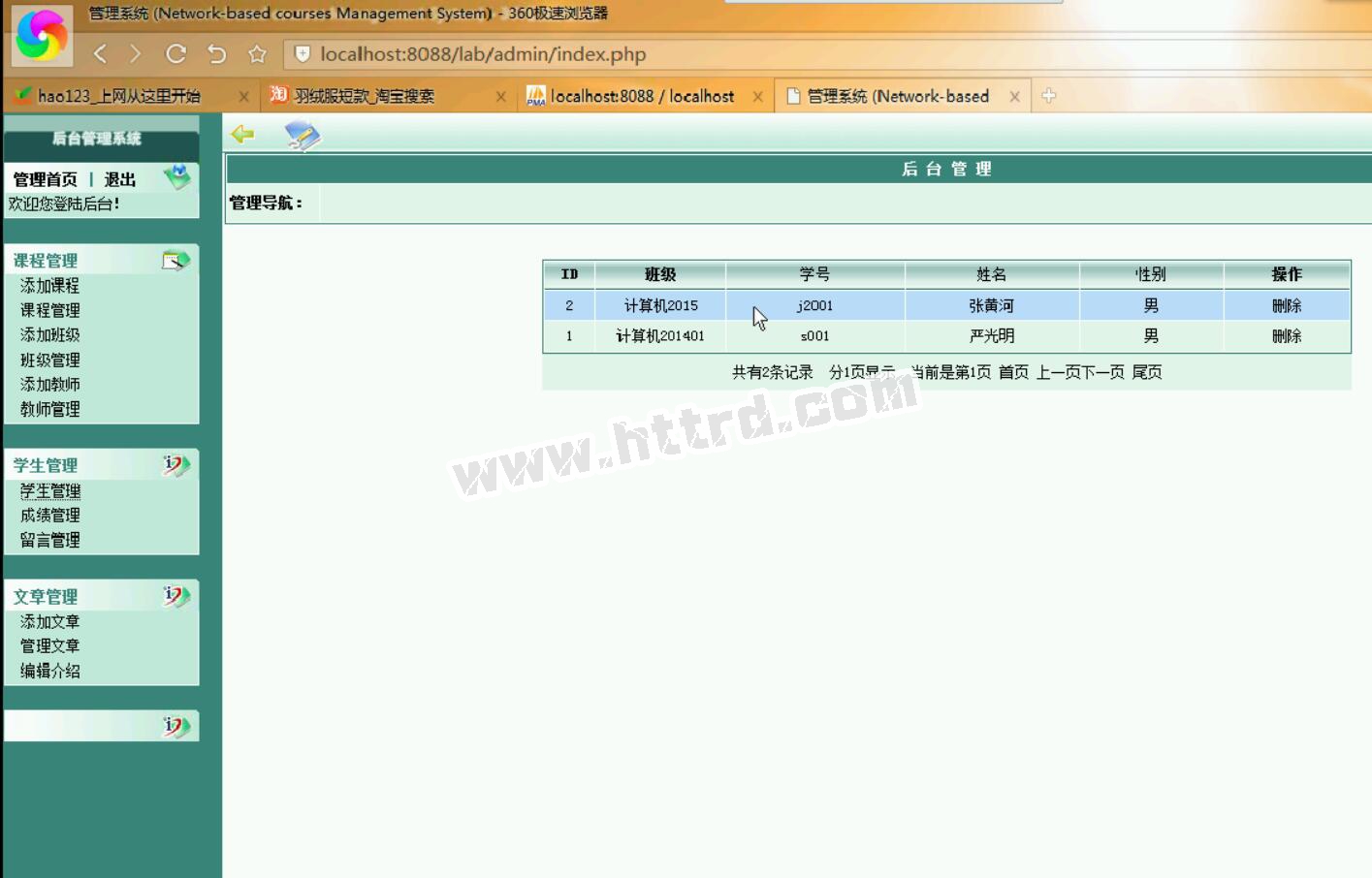Click the 班级 column header
1372x878 pixels.
pyautogui.click(x=660, y=275)
